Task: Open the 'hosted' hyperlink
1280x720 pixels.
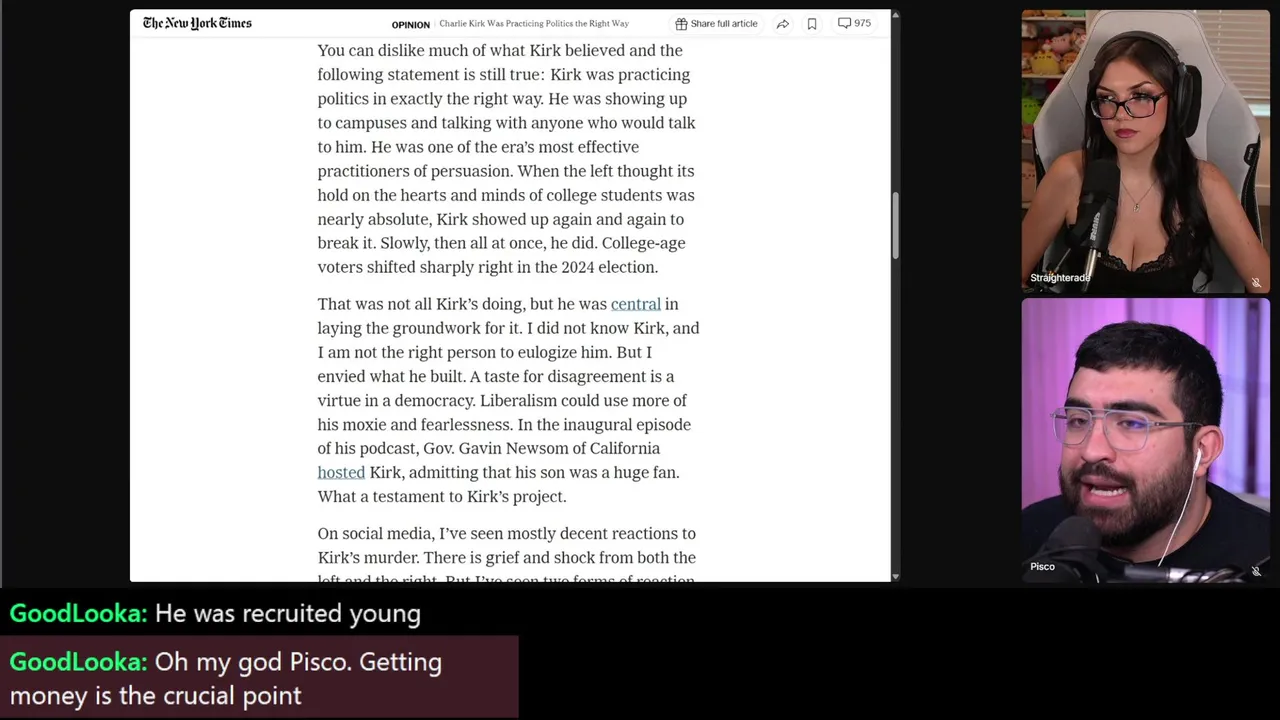Action: point(341,473)
